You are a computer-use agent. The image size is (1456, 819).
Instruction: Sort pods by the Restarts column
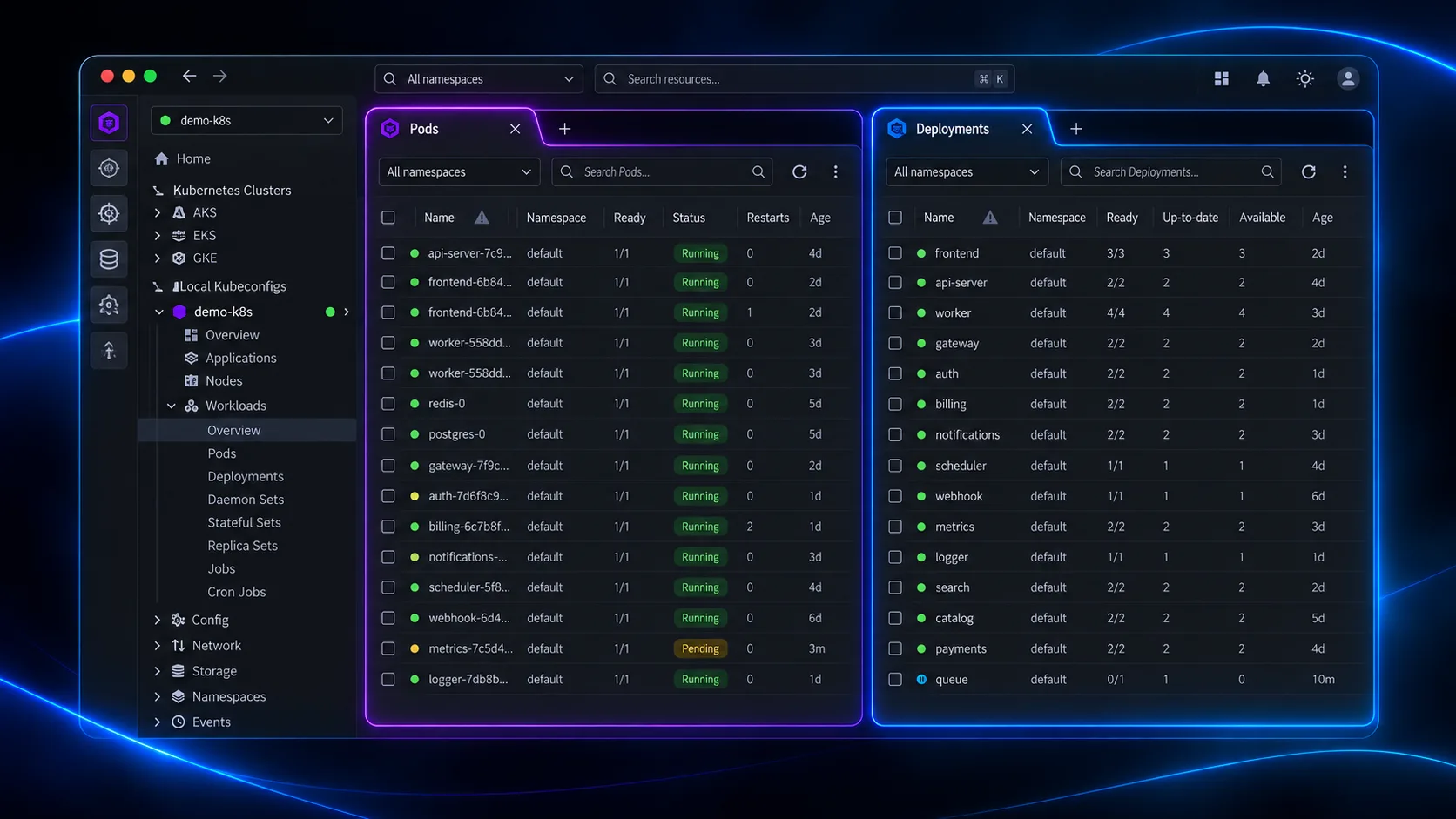coord(767,218)
